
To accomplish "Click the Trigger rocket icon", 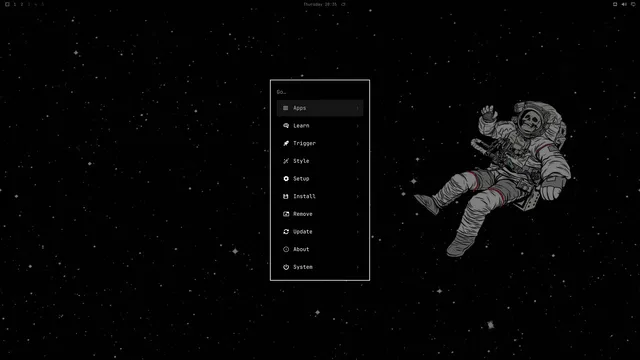I will point(286,143).
